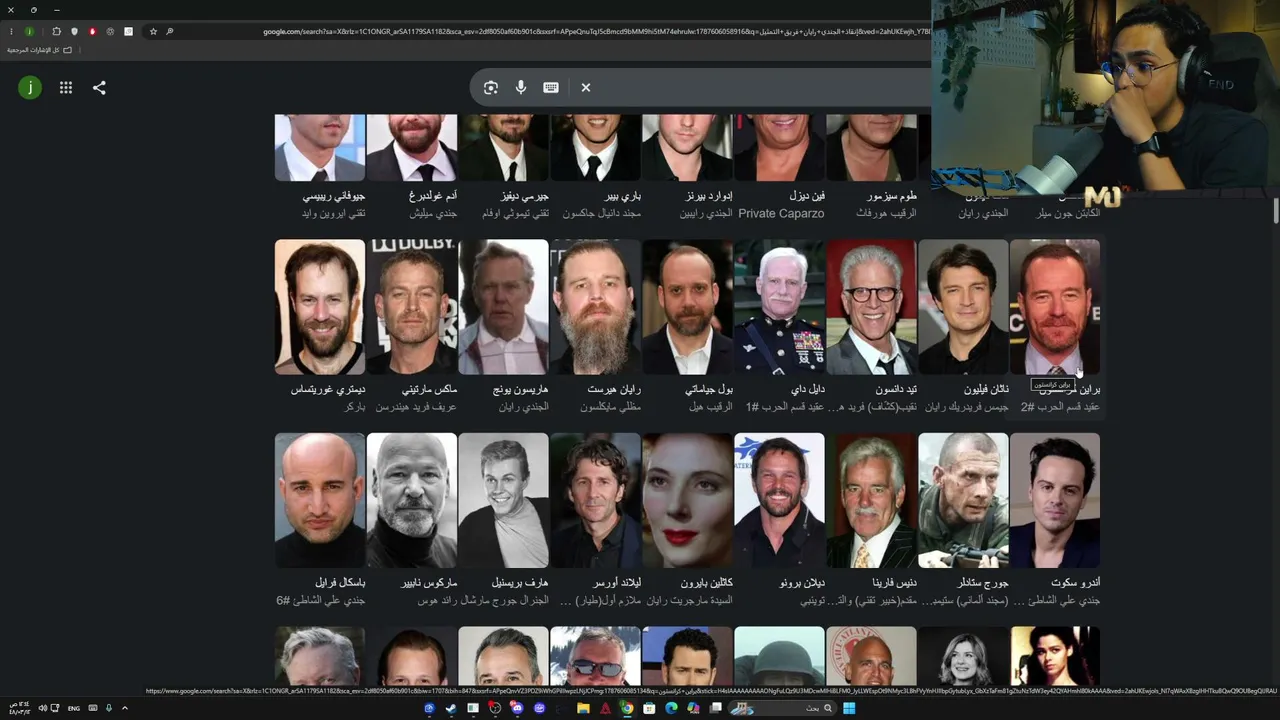Bookmark this page with the star icon

point(153,32)
